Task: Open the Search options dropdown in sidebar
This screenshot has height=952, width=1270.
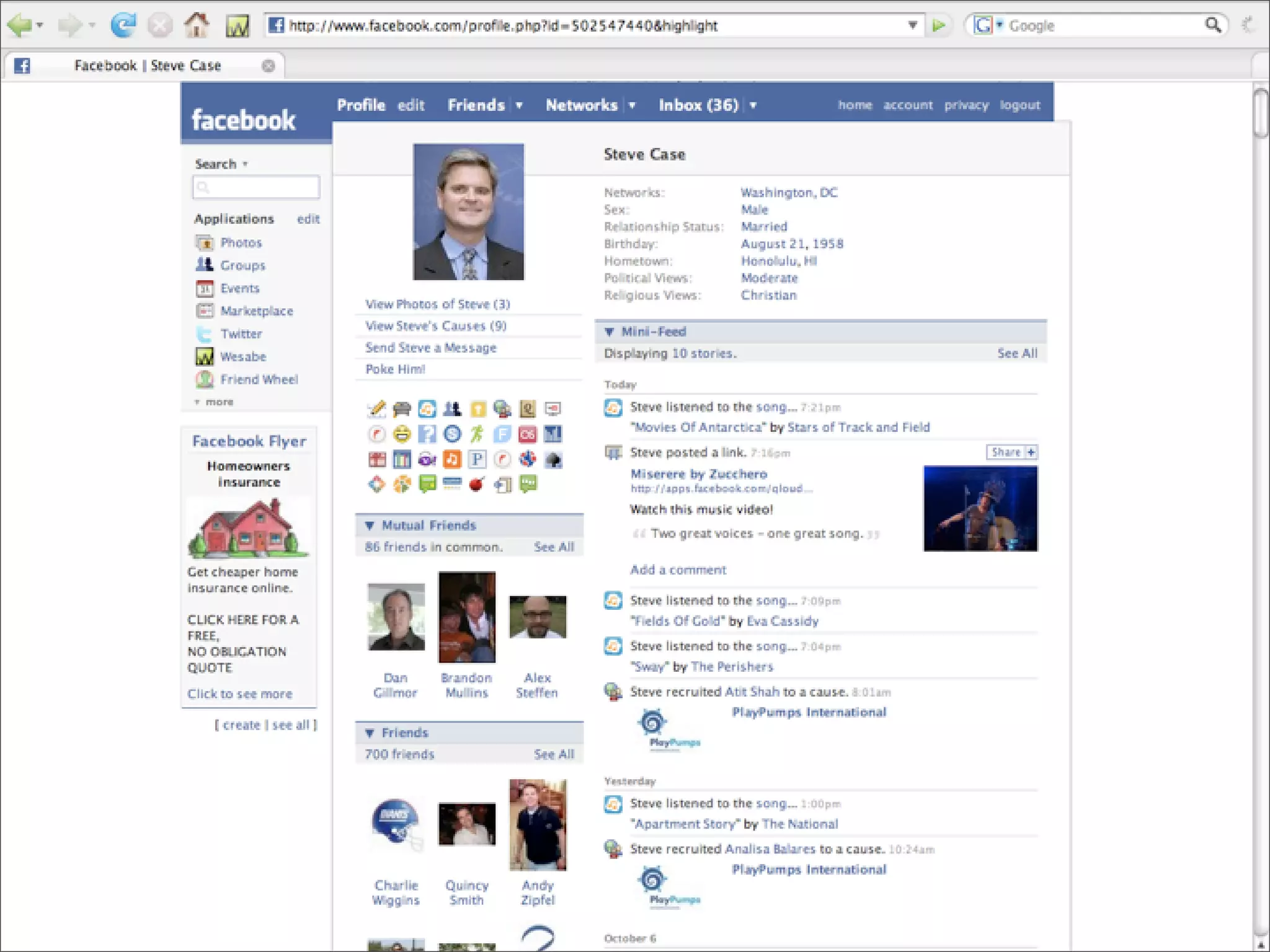Action: pos(245,164)
